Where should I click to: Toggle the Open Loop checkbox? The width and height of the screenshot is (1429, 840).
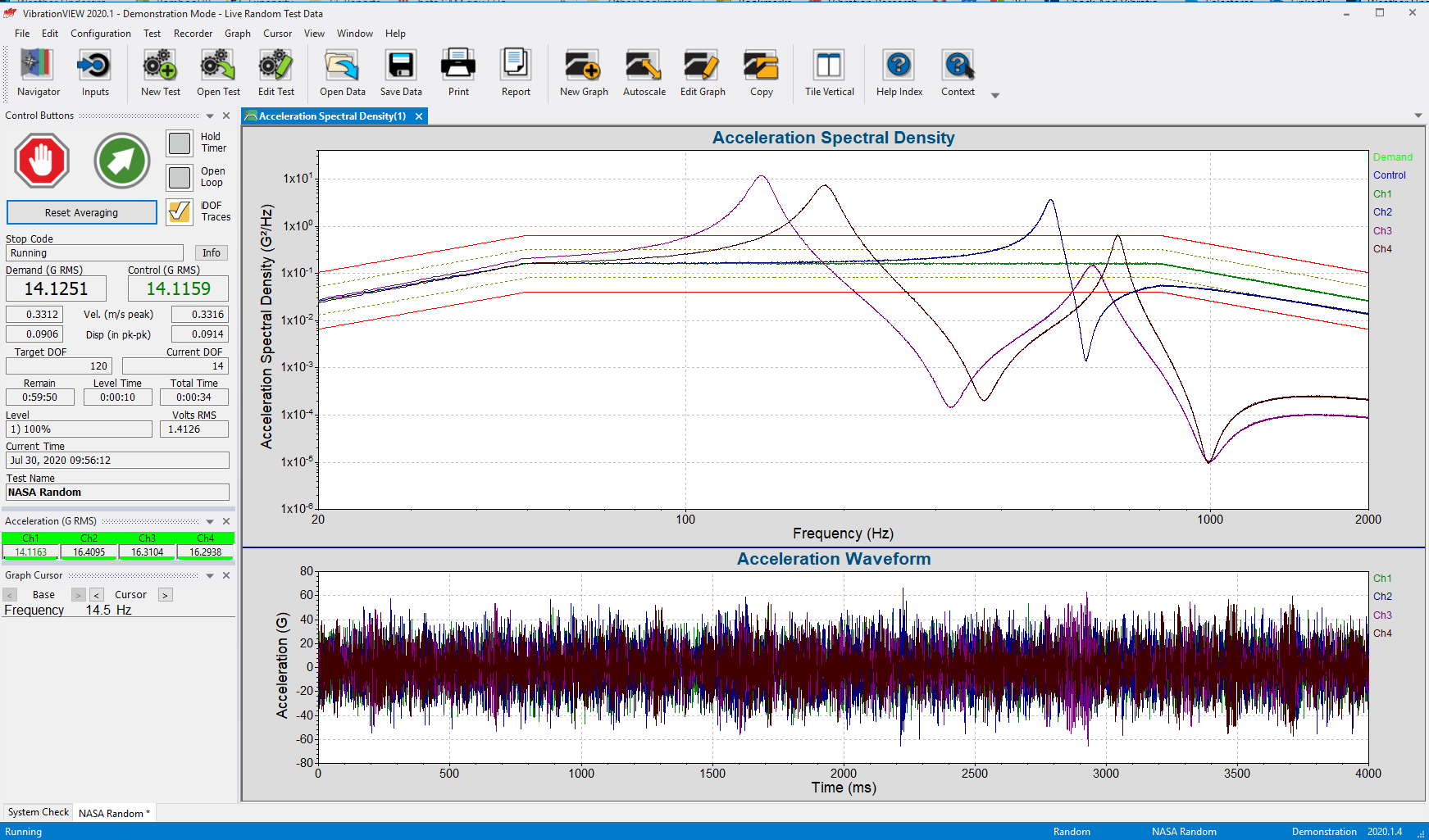[x=179, y=176]
